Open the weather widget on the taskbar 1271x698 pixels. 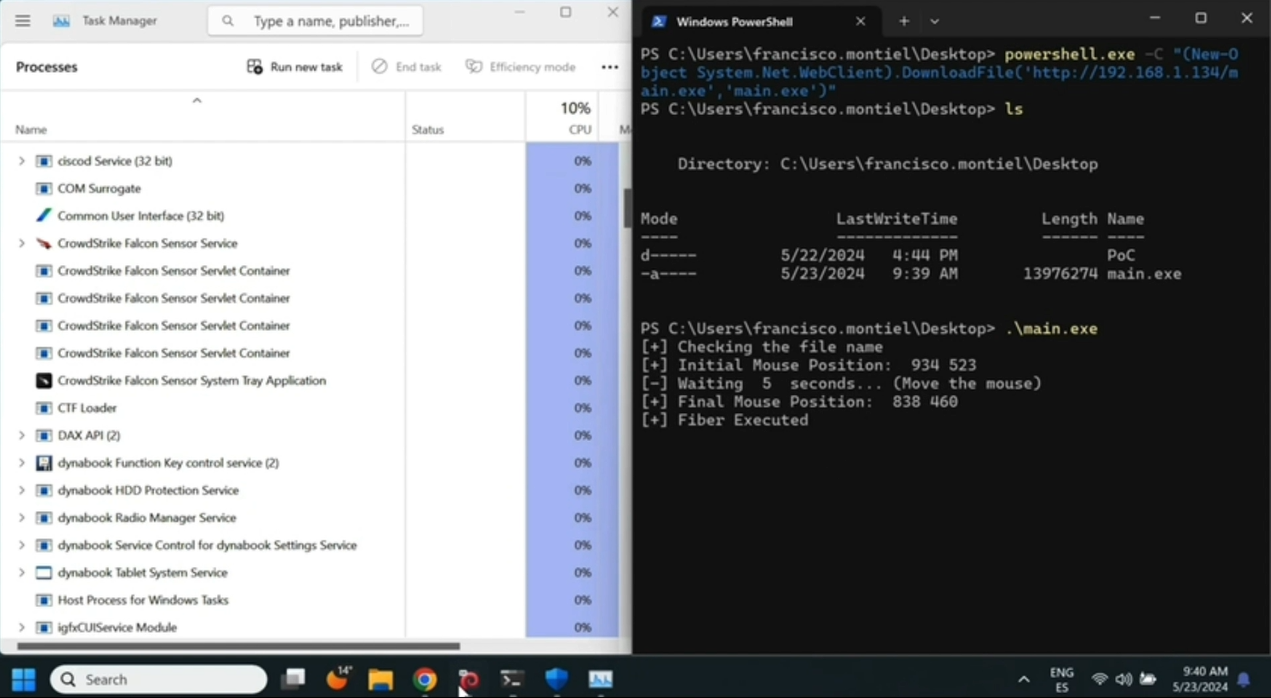338,679
